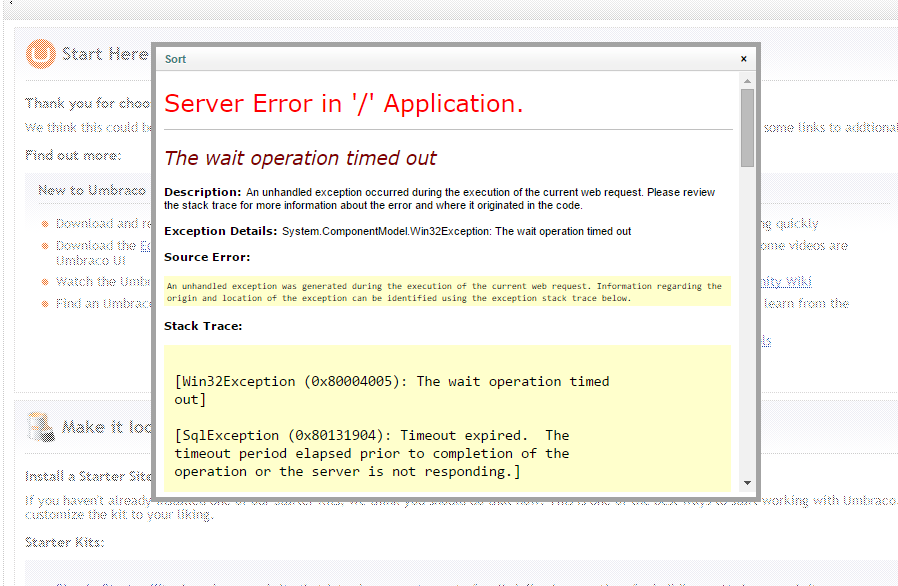Click the scroll up arrow in Sort dialog

pos(747,81)
